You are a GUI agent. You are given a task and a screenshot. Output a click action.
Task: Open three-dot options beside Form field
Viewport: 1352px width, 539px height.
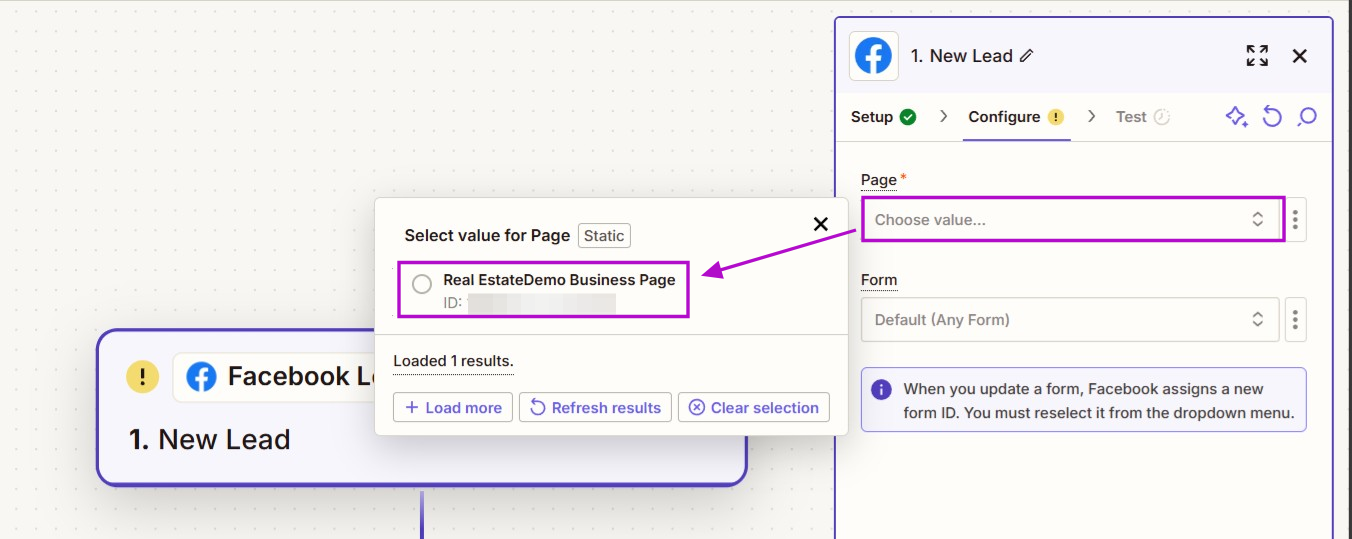coord(1295,320)
